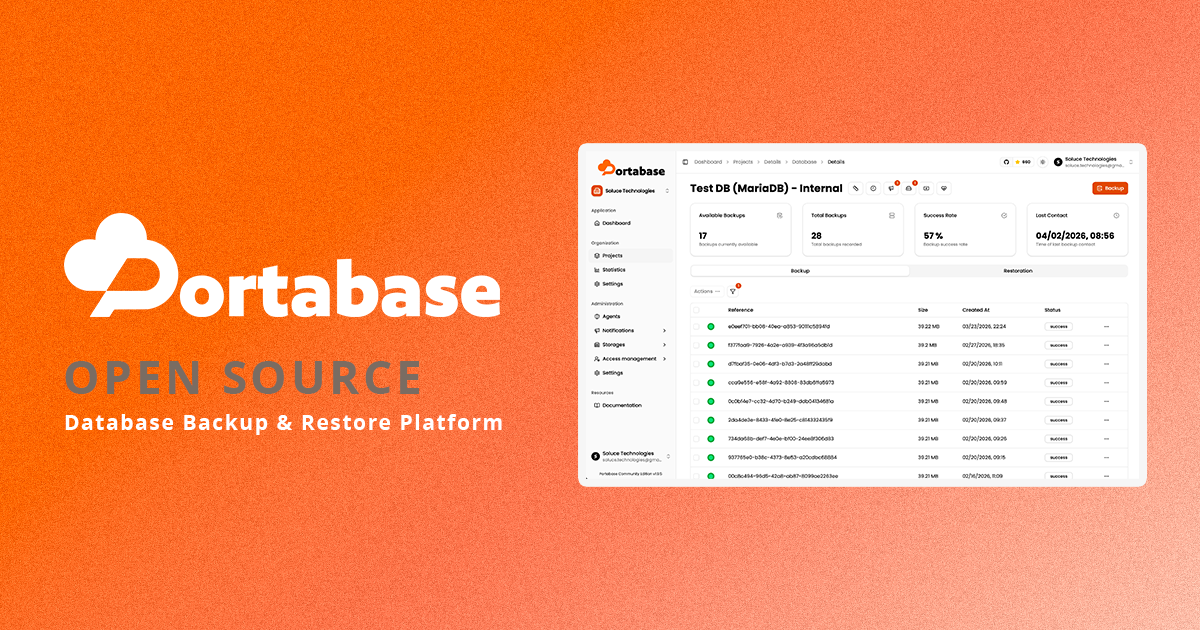The image size is (1200, 630).
Task: Click the green status dot for backup f377faa9
Action: pos(711,345)
